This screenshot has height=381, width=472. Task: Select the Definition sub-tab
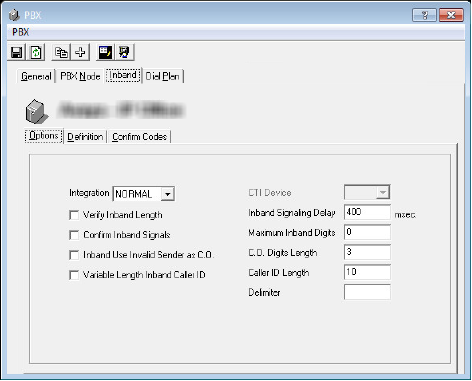(85, 137)
